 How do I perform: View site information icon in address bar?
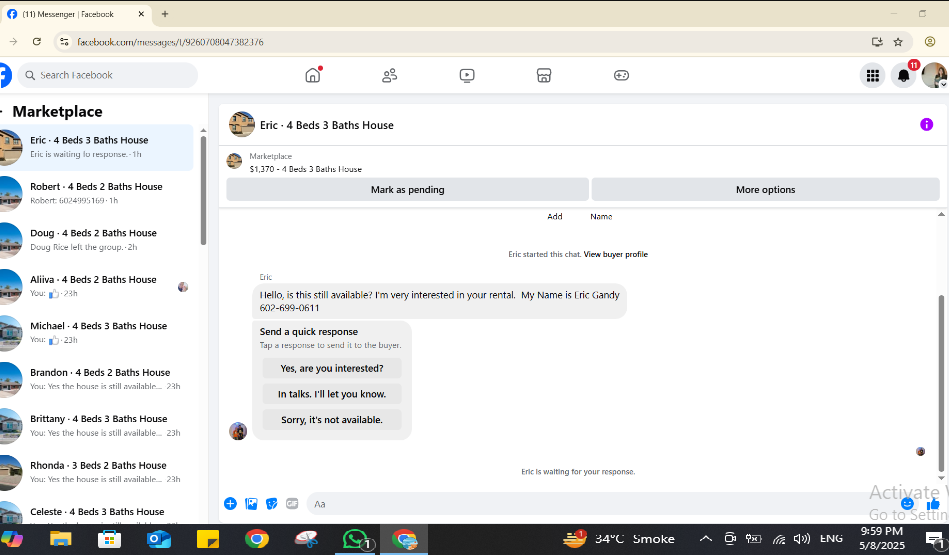tap(64, 42)
